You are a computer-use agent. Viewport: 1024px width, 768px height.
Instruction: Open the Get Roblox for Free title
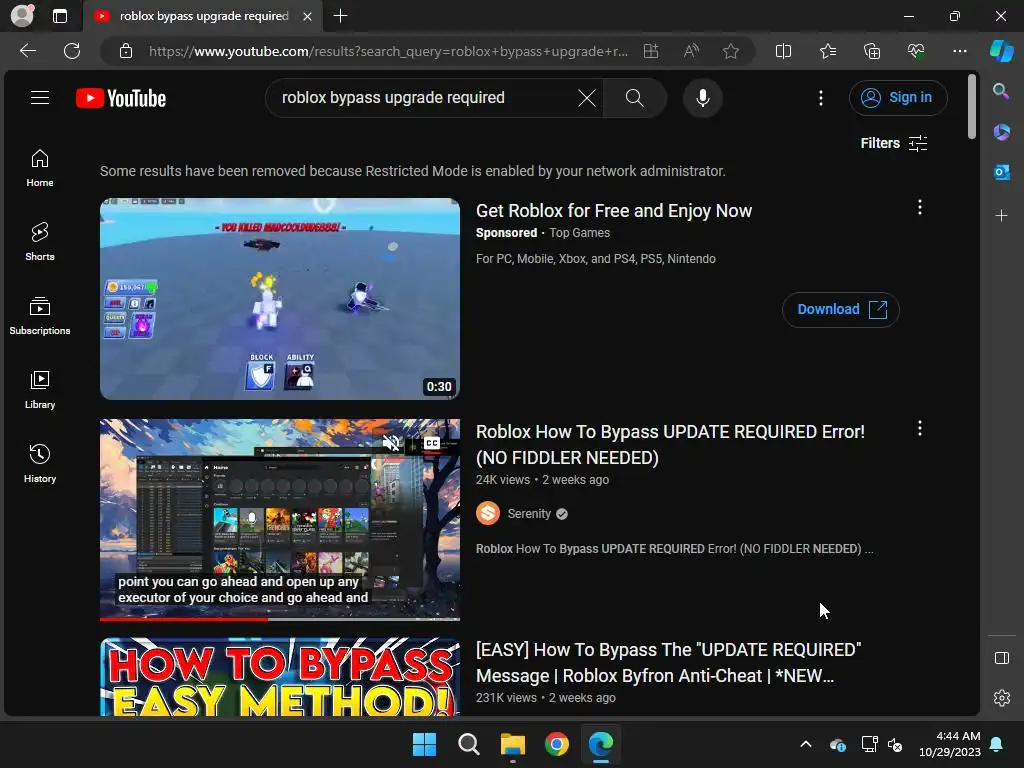[x=614, y=211]
